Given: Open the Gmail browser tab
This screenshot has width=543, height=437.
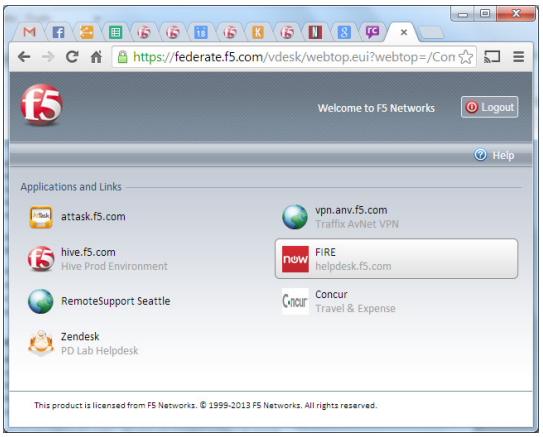Looking at the screenshot, I should pyautogui.click(x=29, y=32).
